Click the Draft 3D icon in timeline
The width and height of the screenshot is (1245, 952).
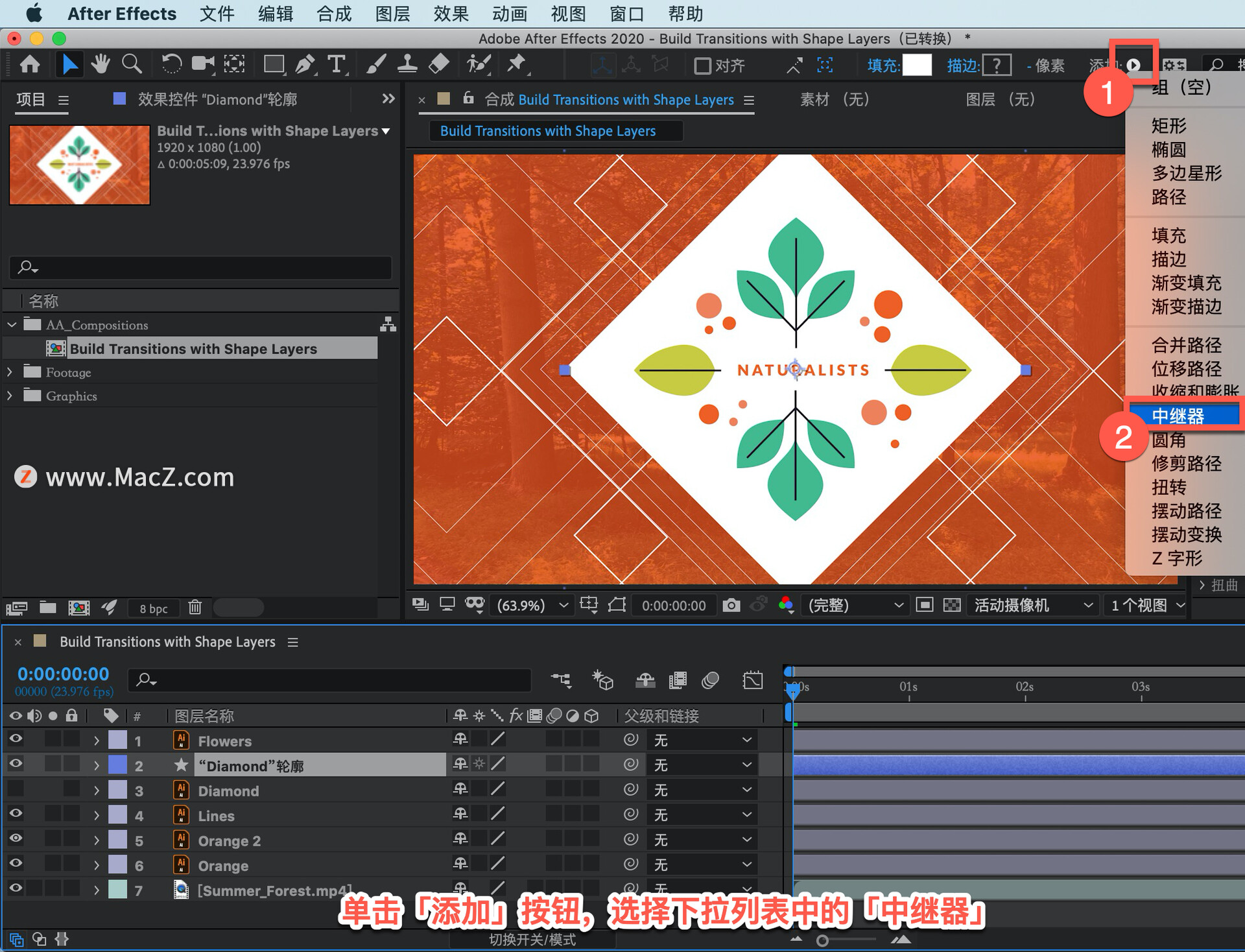pos(602,680)
